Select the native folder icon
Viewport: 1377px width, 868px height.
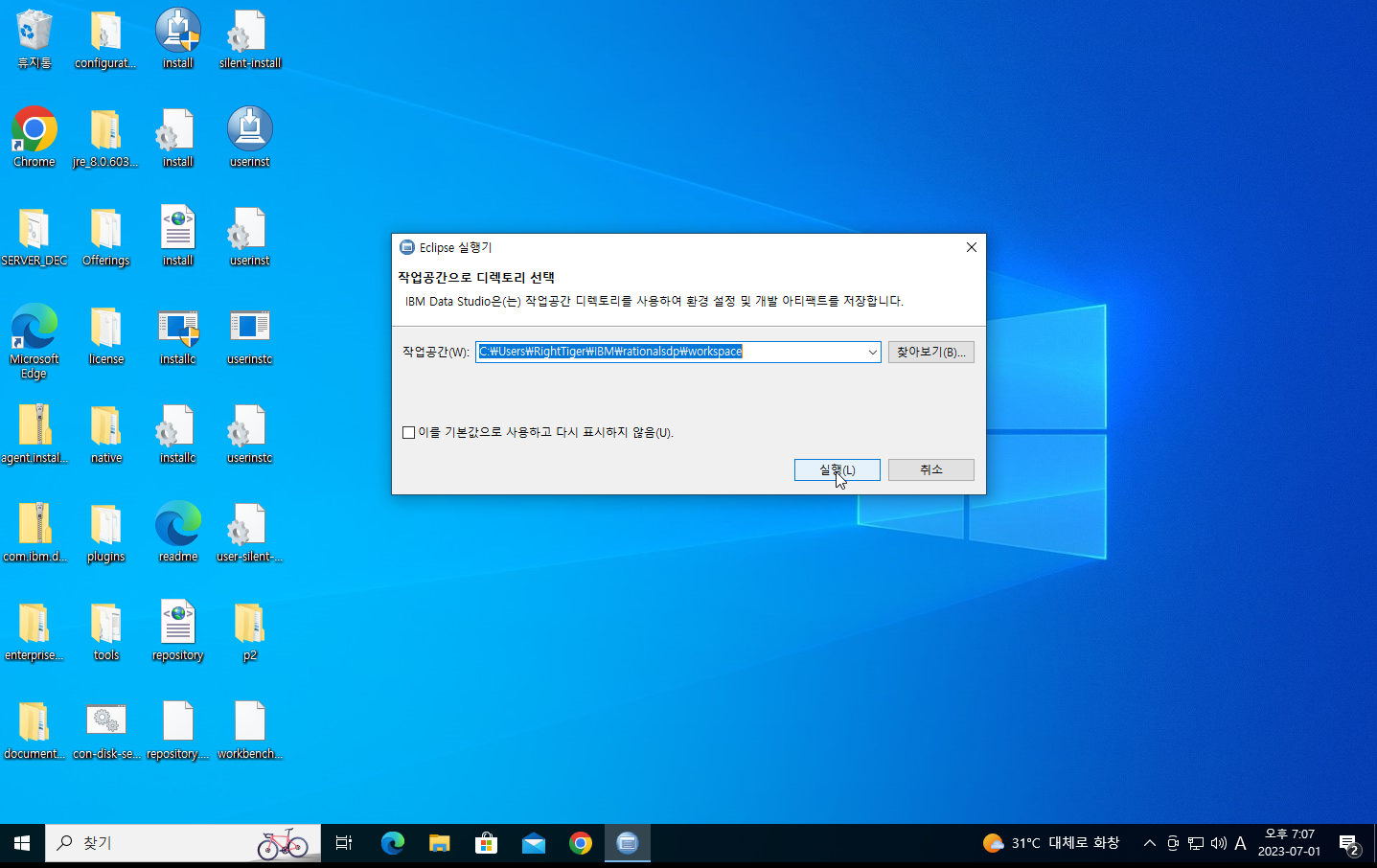coord(105,434)
